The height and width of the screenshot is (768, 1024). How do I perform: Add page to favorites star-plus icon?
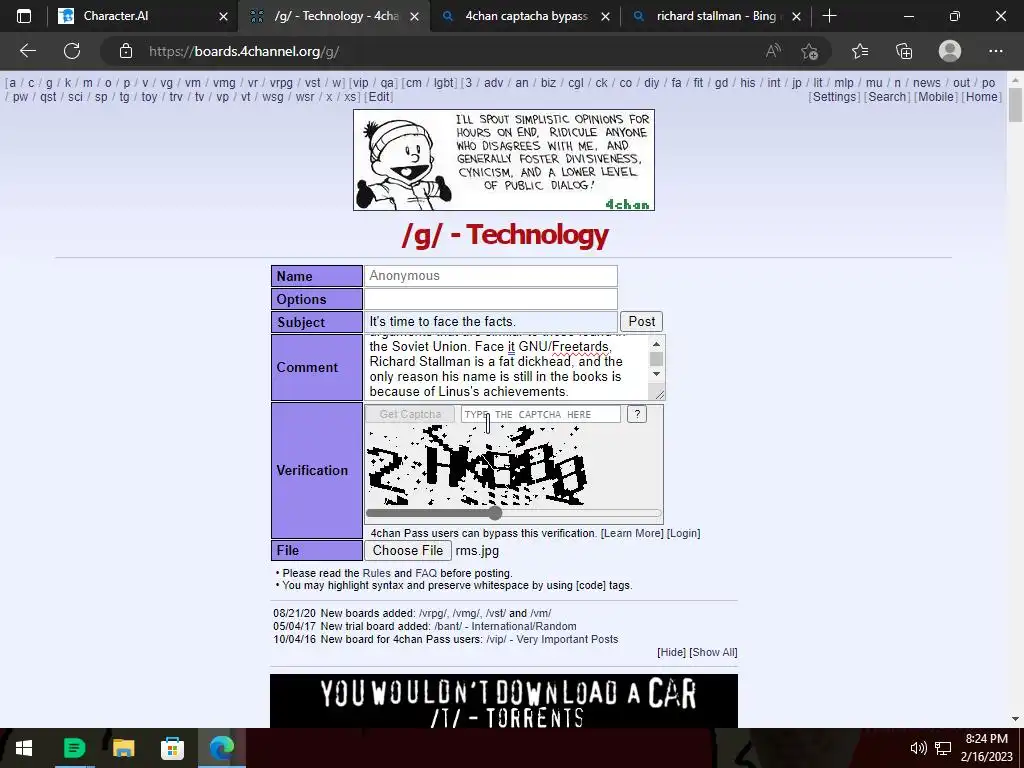(810, 51)
